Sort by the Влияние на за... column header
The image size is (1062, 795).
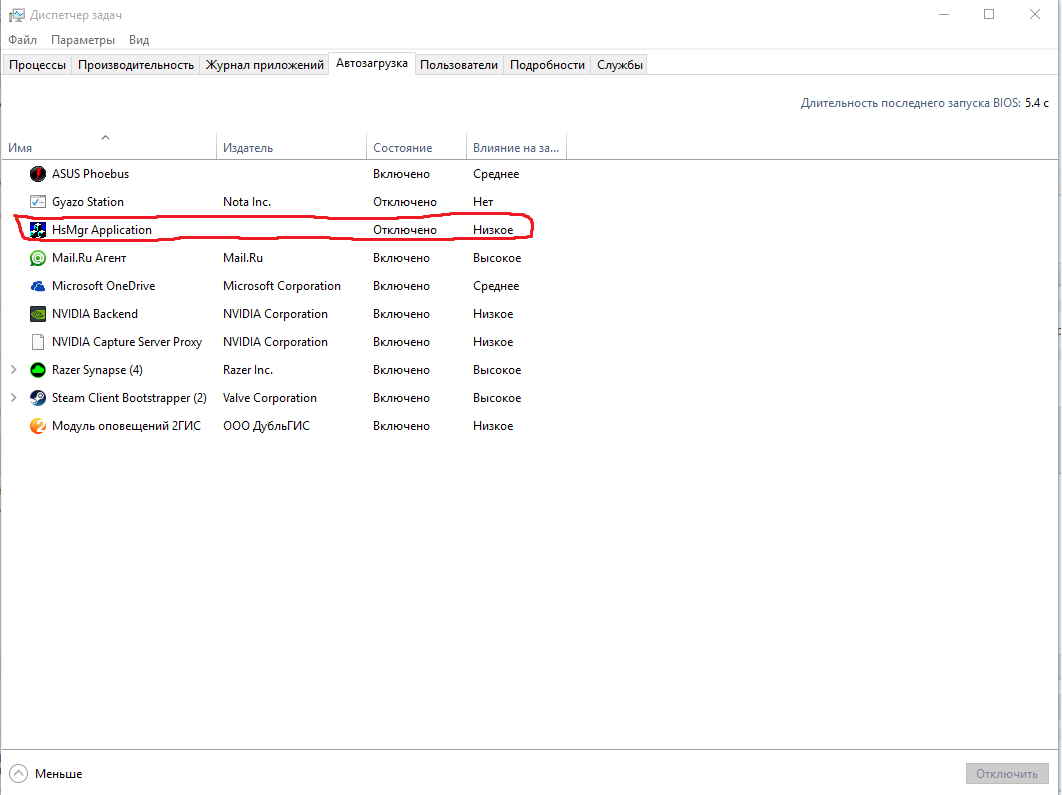click(516, 146)
